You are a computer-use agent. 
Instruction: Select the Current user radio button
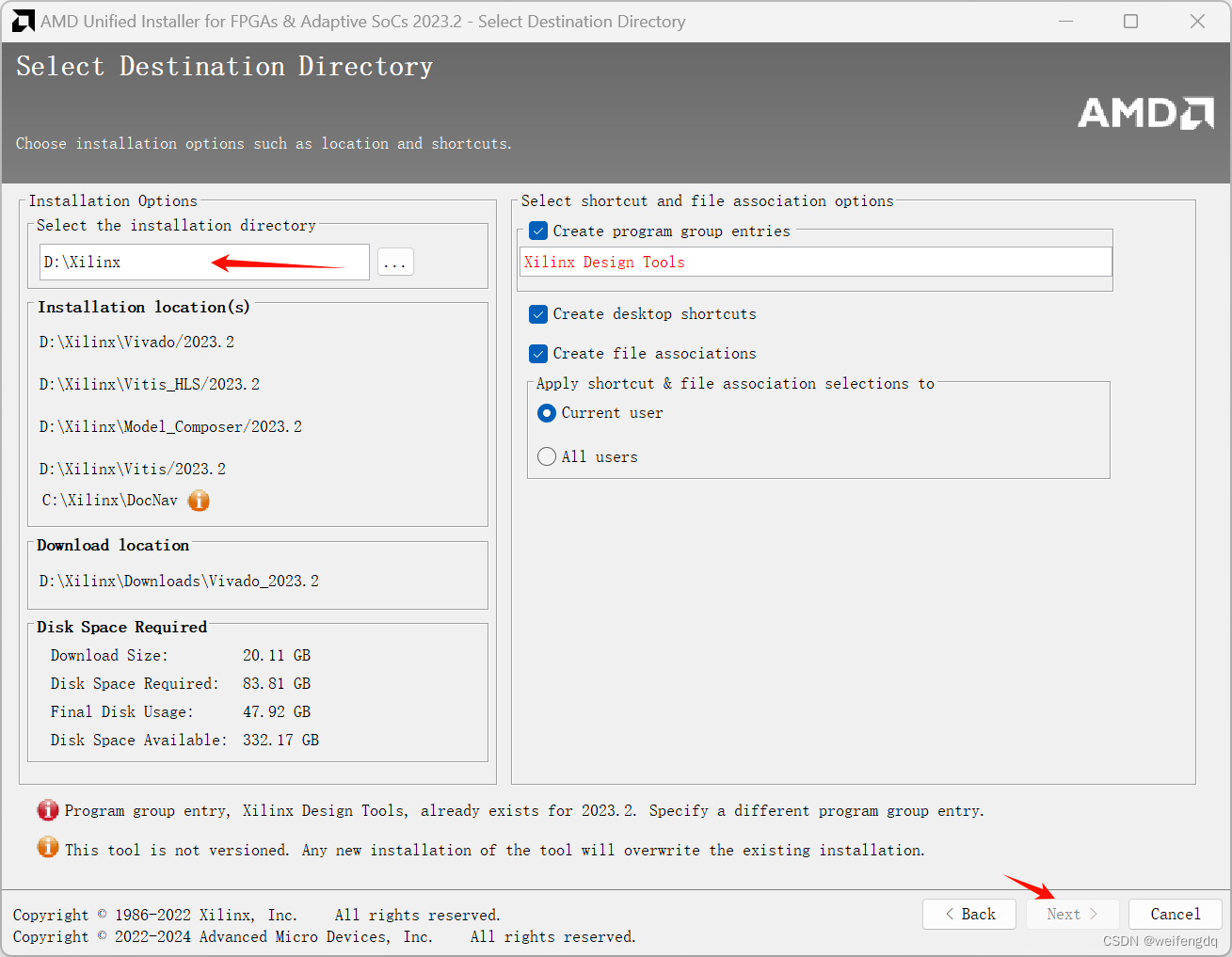tap(547, 413)
